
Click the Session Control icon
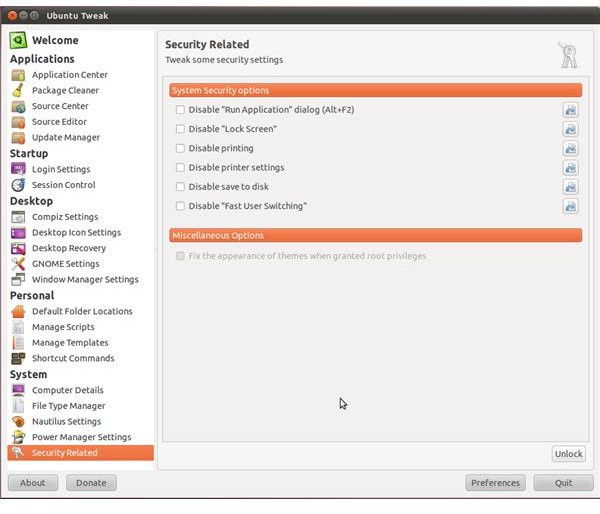[18, 185]
